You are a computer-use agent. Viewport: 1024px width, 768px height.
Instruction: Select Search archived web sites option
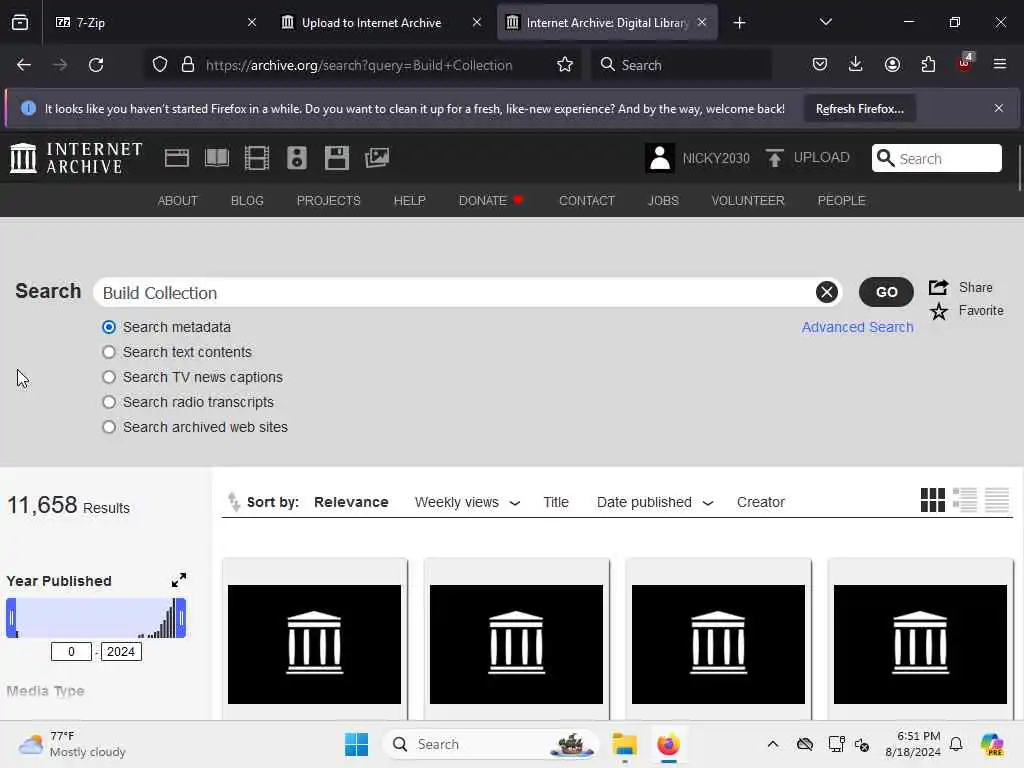[x=109, y=427]
